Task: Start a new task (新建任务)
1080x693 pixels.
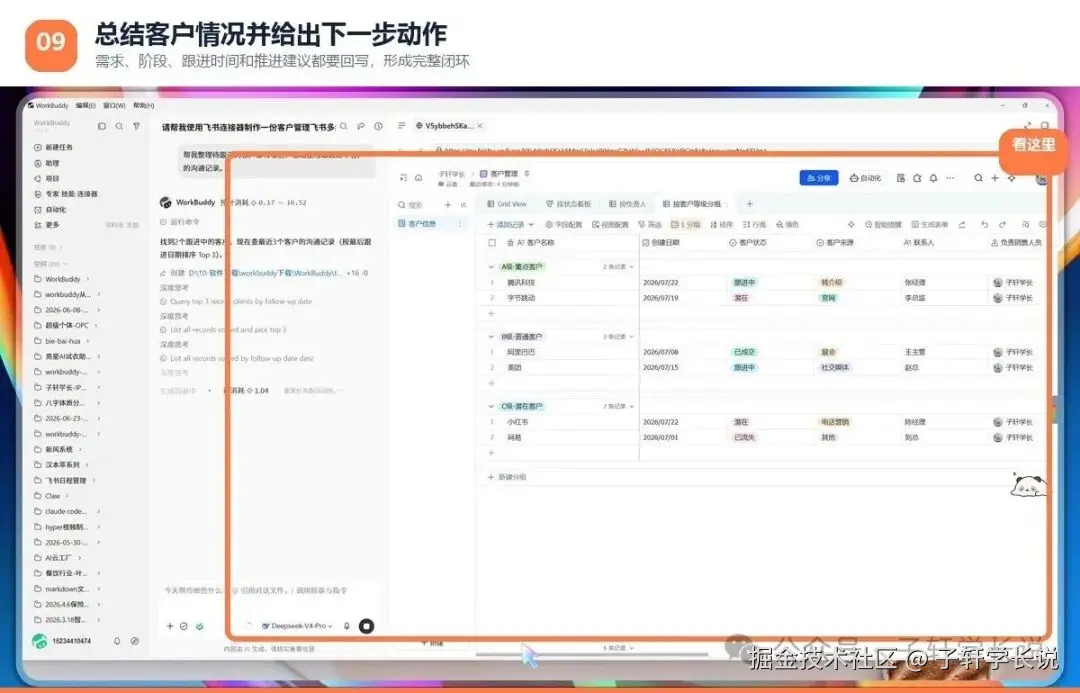Action: point(53,147)
